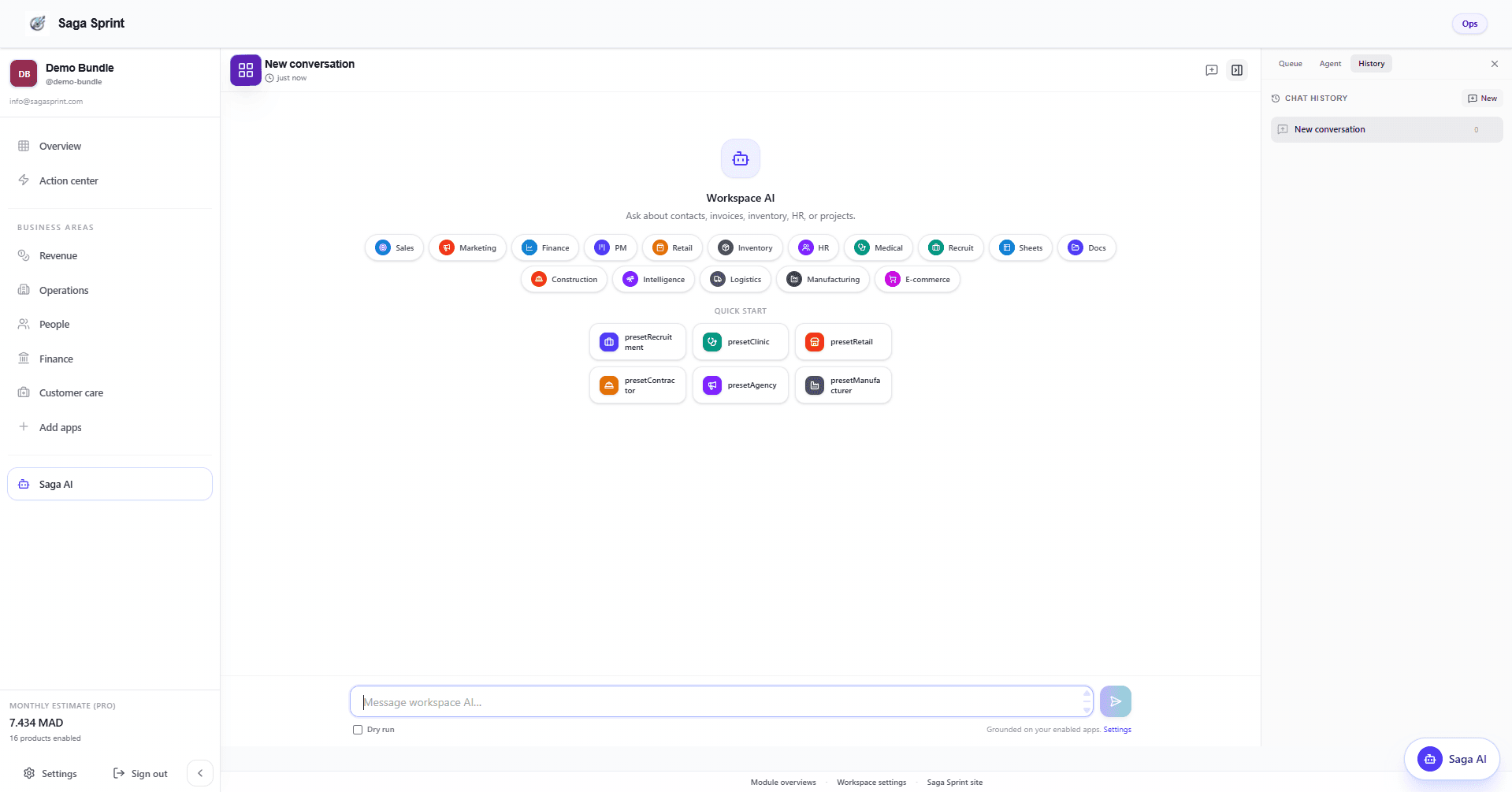The height and width of the screenshot is (792, 1512).
Task: Open the Saga Sprint site footer link
Action: pyautogui.click(x=955, y=783)
